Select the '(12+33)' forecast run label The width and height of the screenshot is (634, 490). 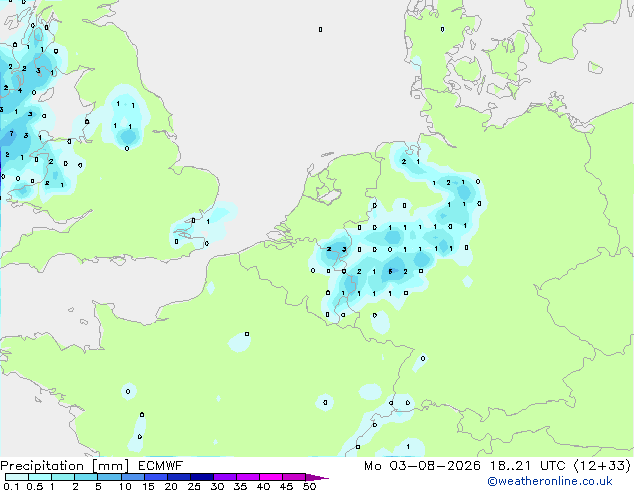pyautogui.click(x=602, y=466)
